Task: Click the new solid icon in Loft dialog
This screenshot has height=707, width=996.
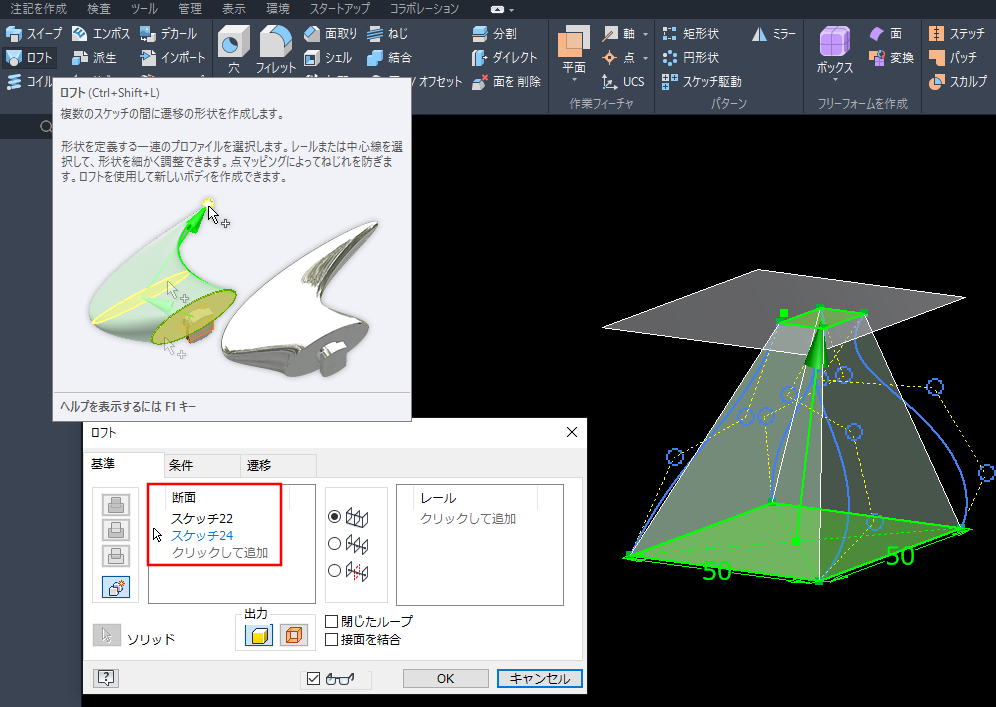Action: coord(116,587)
